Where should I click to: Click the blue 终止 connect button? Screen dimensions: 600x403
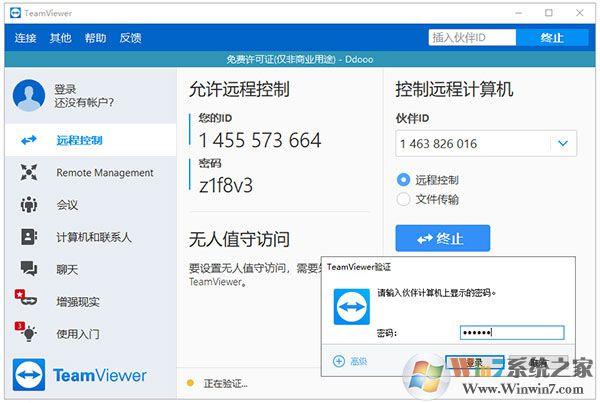point(443,238)
